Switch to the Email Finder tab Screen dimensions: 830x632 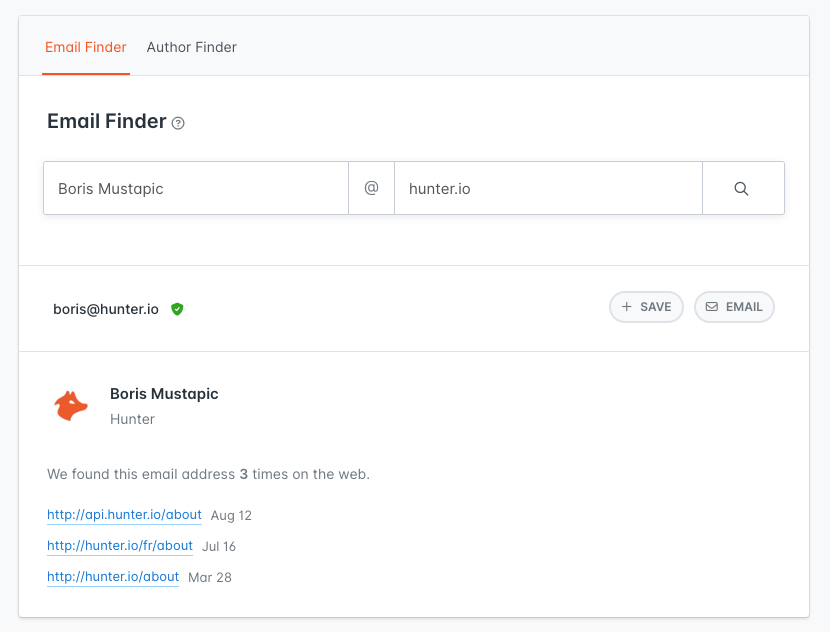(x=86, y=48)
